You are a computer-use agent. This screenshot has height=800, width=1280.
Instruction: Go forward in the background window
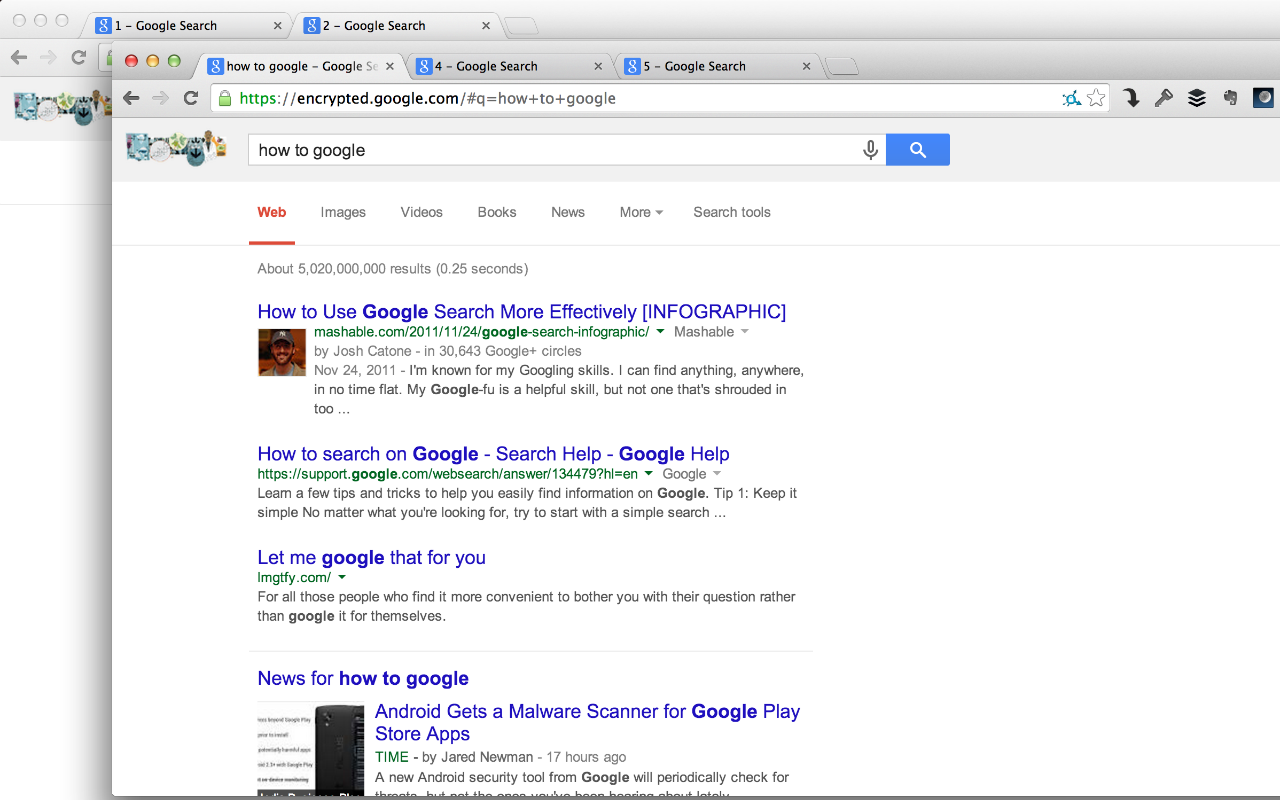48,57
